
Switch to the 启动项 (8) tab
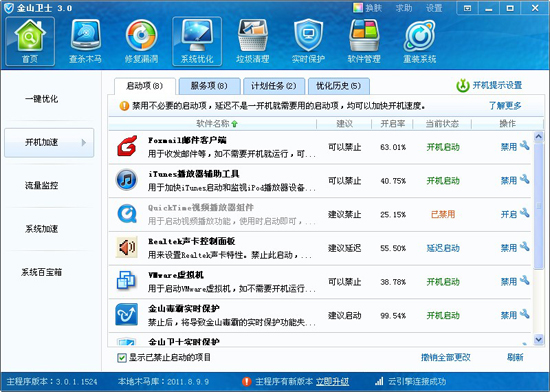click(x=145, y=86)
